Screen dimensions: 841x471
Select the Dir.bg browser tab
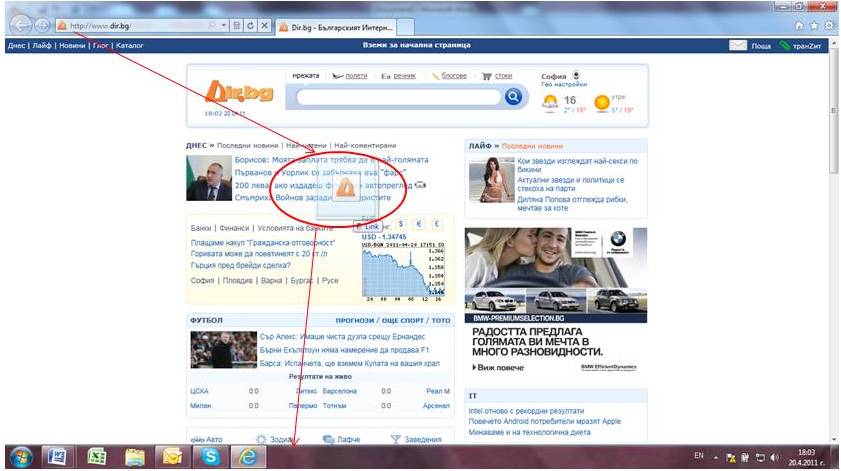coord(337,27)
